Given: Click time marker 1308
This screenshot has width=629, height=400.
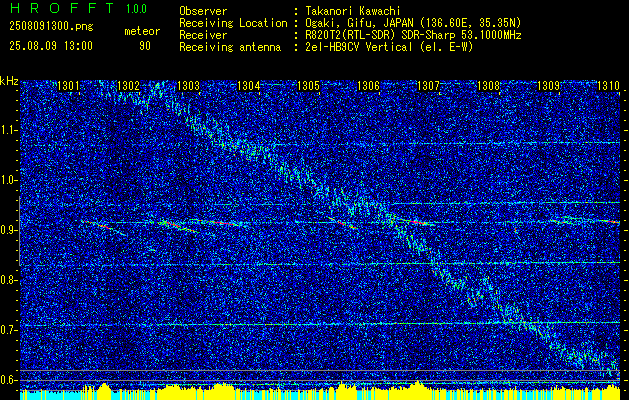Looking at the screenshot, I should pyautogui.click(x=489, y=86).
